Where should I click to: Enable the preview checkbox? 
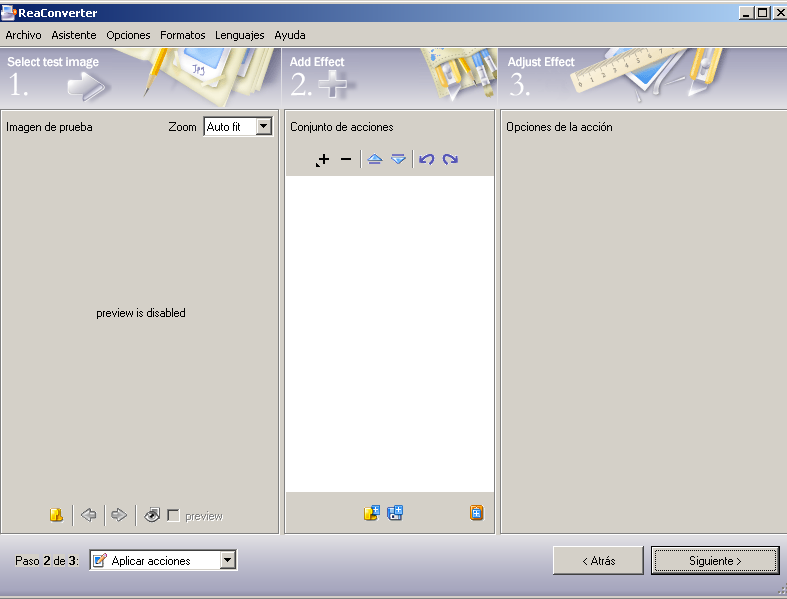173,516
